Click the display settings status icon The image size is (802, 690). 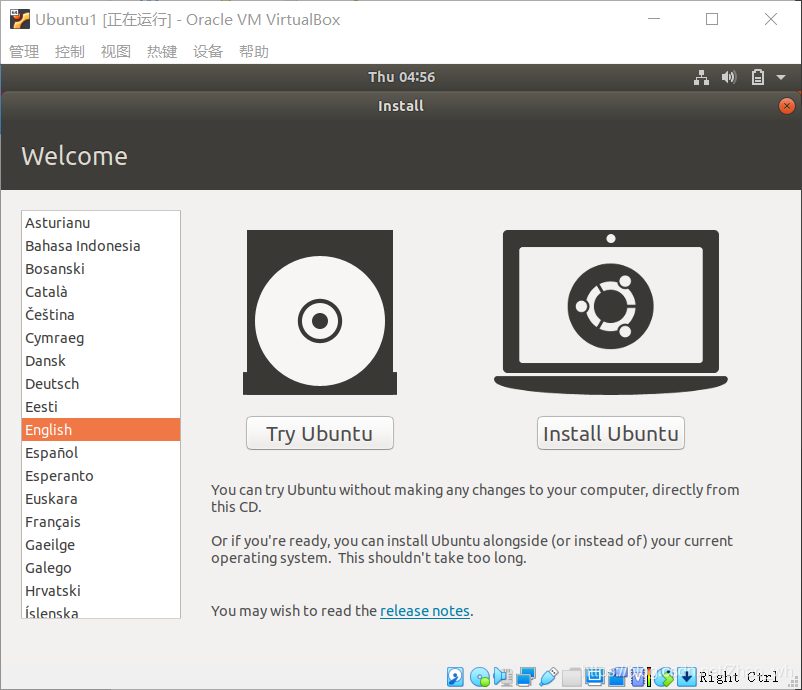(x=594, y=677)
